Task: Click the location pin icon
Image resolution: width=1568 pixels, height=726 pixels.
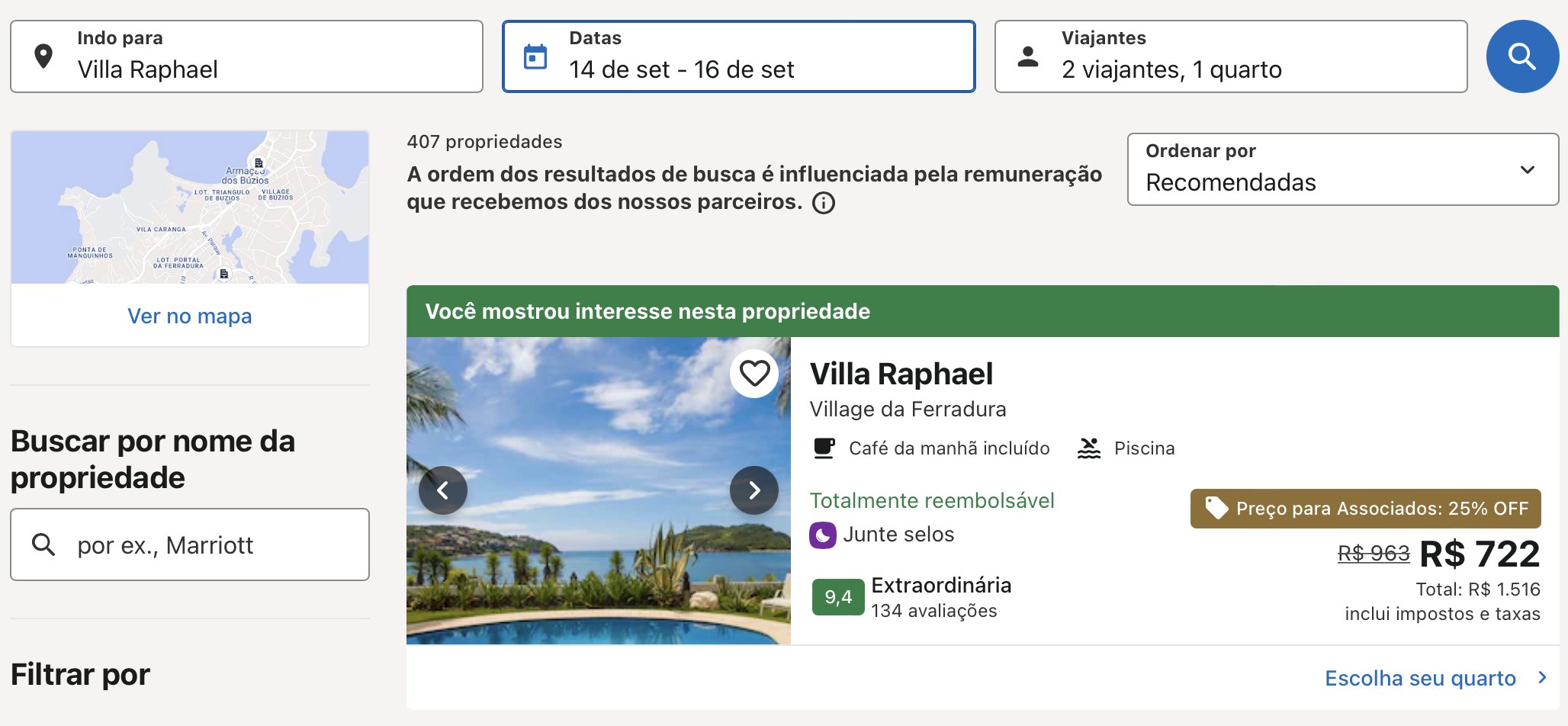Action: coord(43,56)
